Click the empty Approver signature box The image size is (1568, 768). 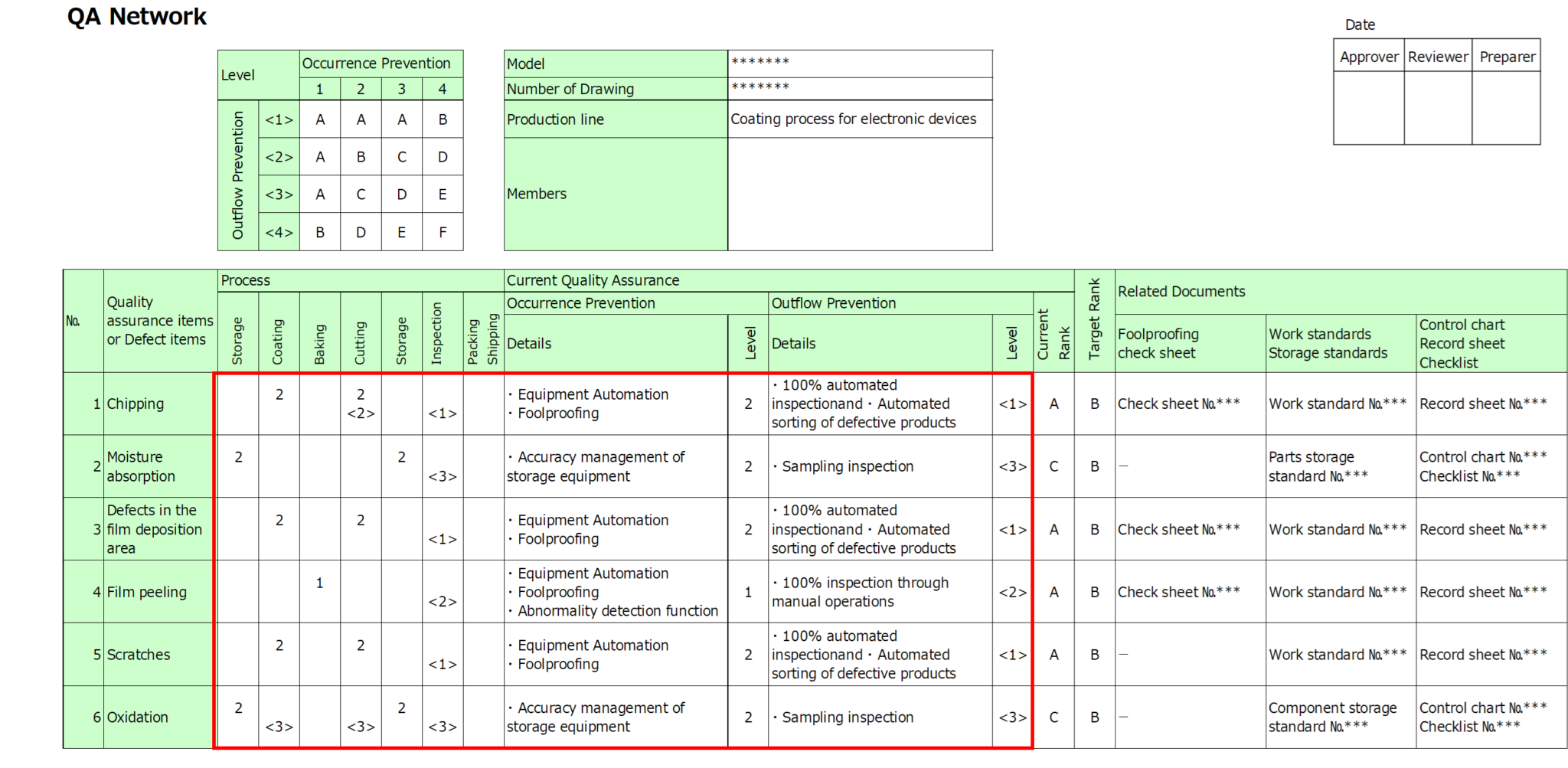point(1368,108)
